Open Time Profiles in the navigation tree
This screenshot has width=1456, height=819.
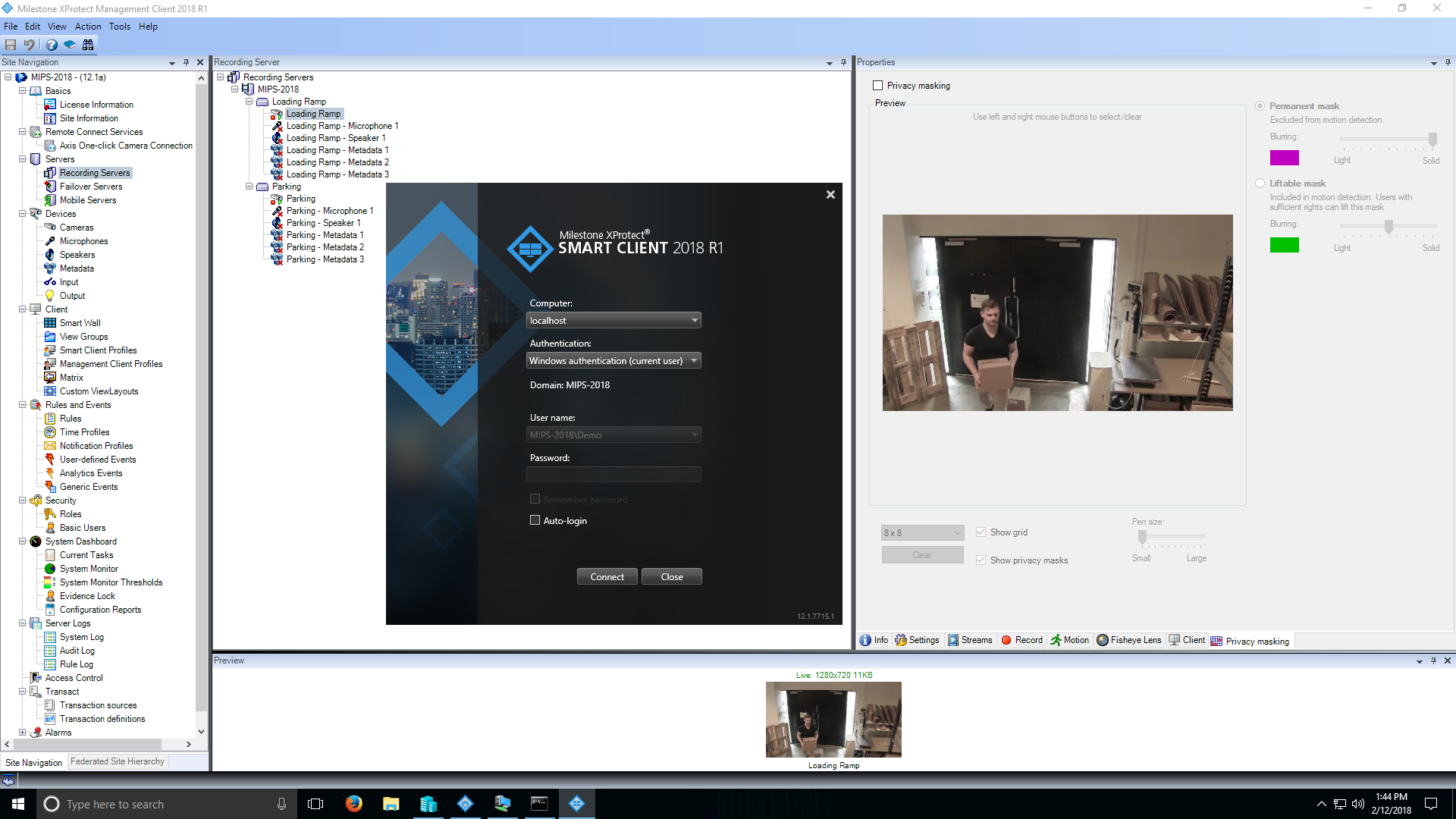point(83,431)
